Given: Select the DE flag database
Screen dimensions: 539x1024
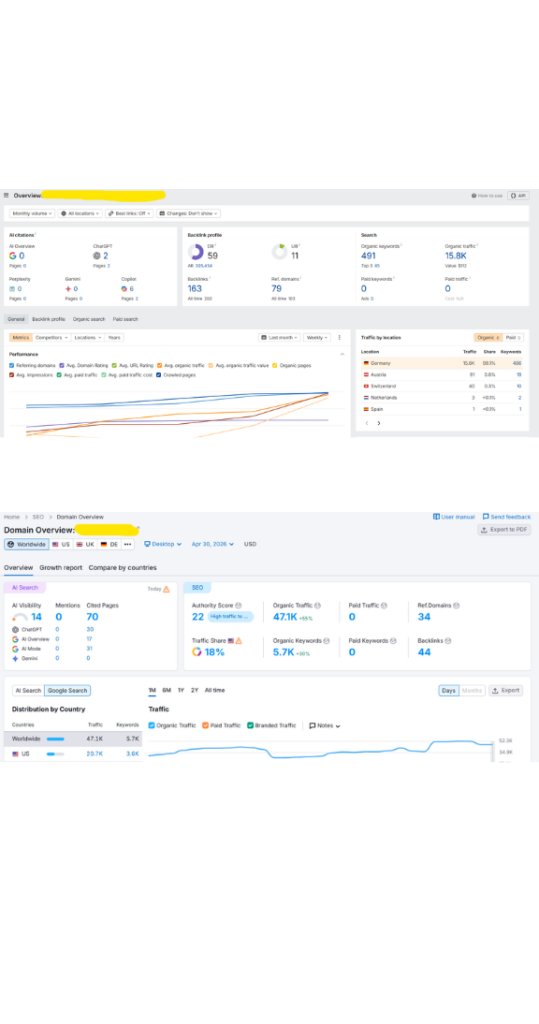Looking at the screenshot, I should [109, 544].
